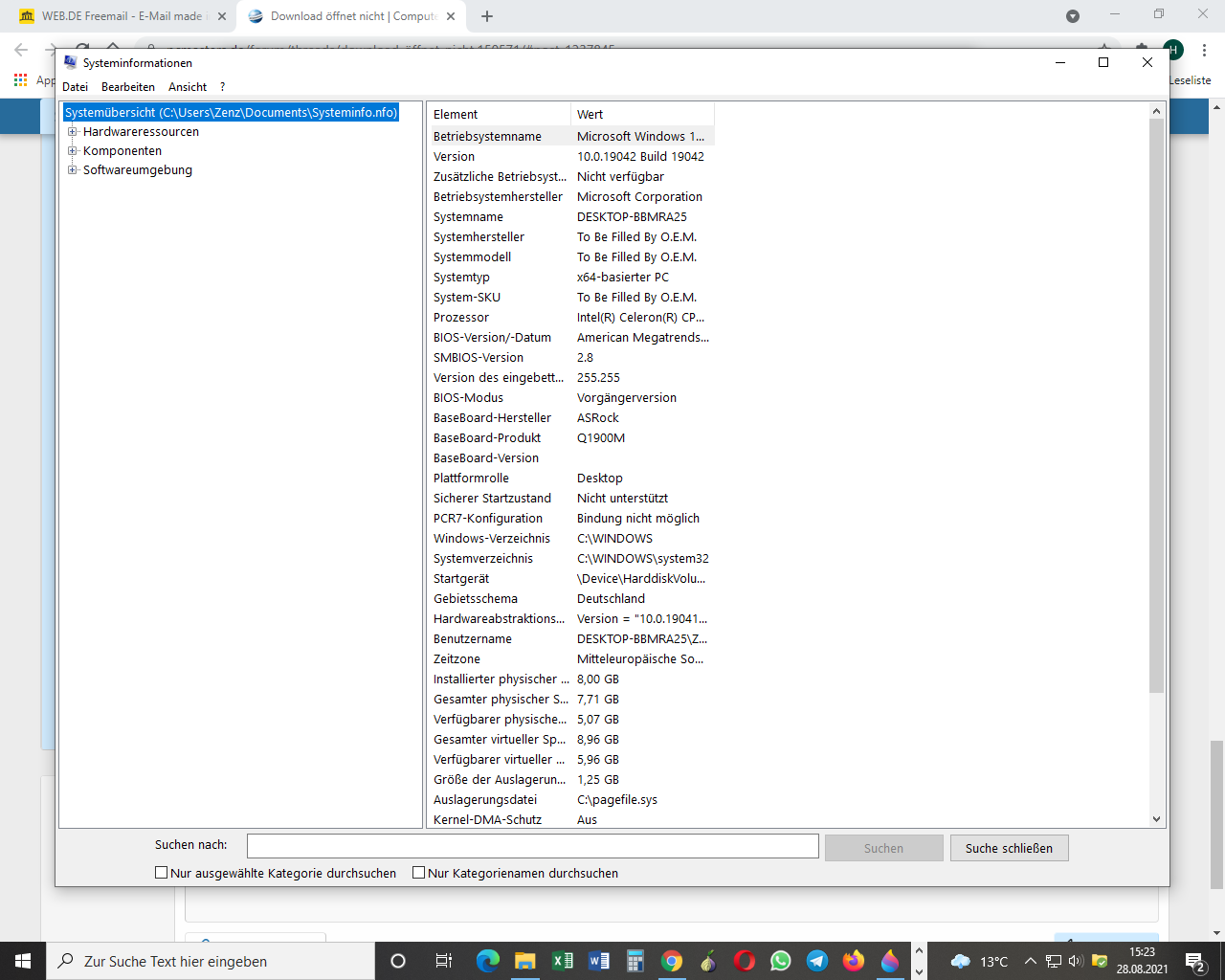
Task: Switch to the WEB.DE Freemail tab
Action: (x=122, y=16)
